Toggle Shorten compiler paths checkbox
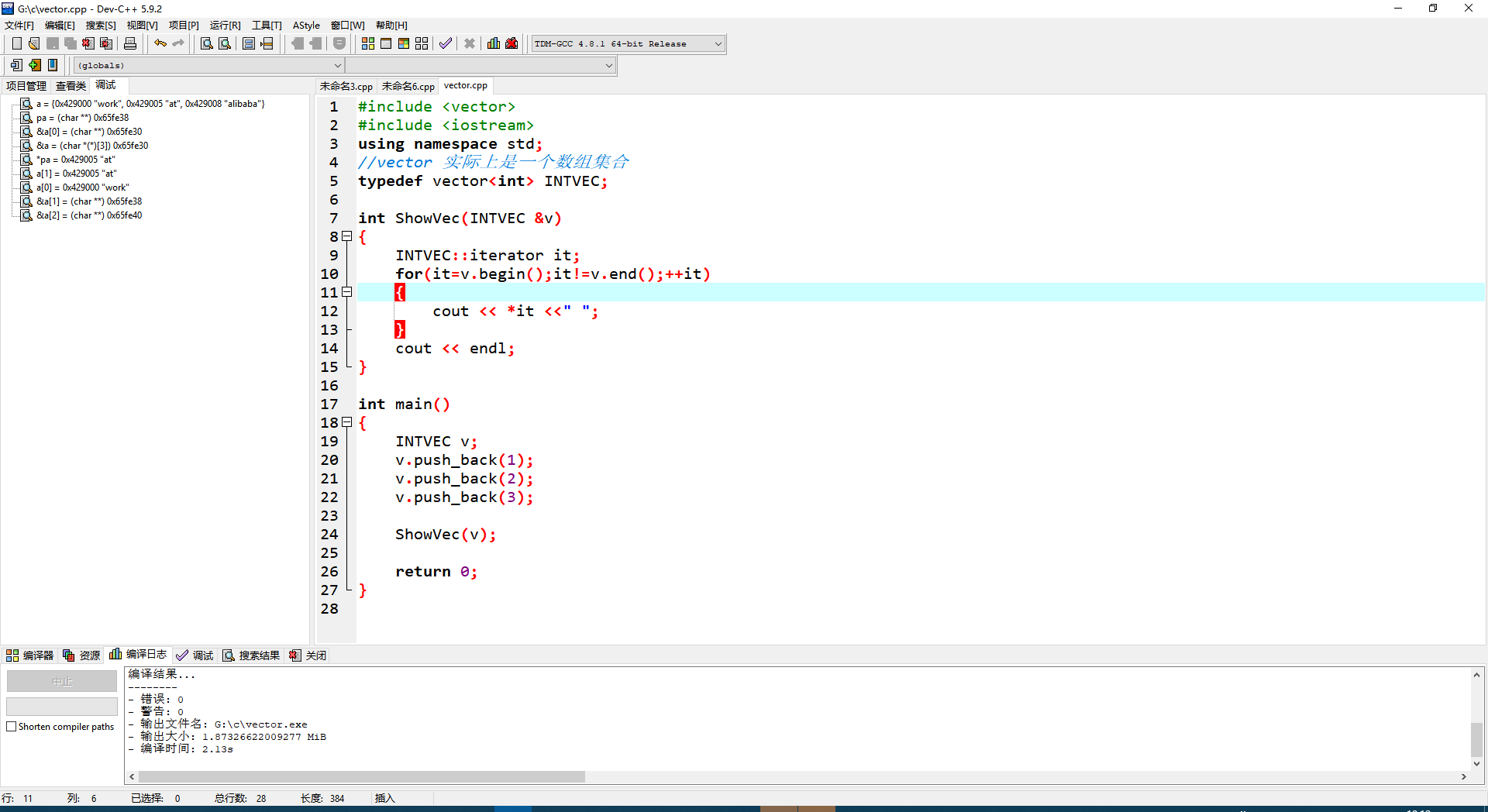Screen dimensions: 1488x812 (11, 727)
